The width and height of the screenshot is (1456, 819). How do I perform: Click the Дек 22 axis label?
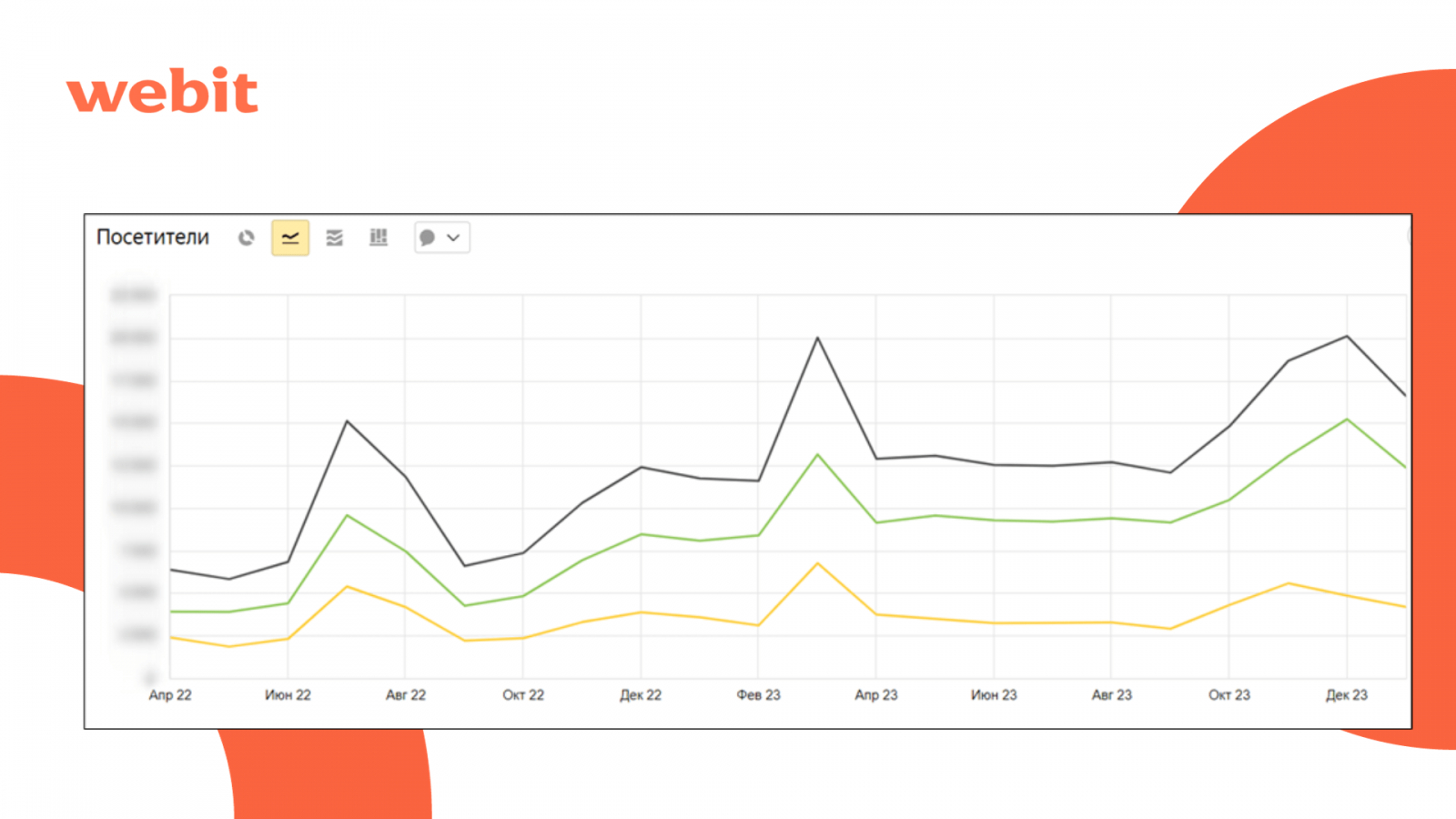pos(641,695)
